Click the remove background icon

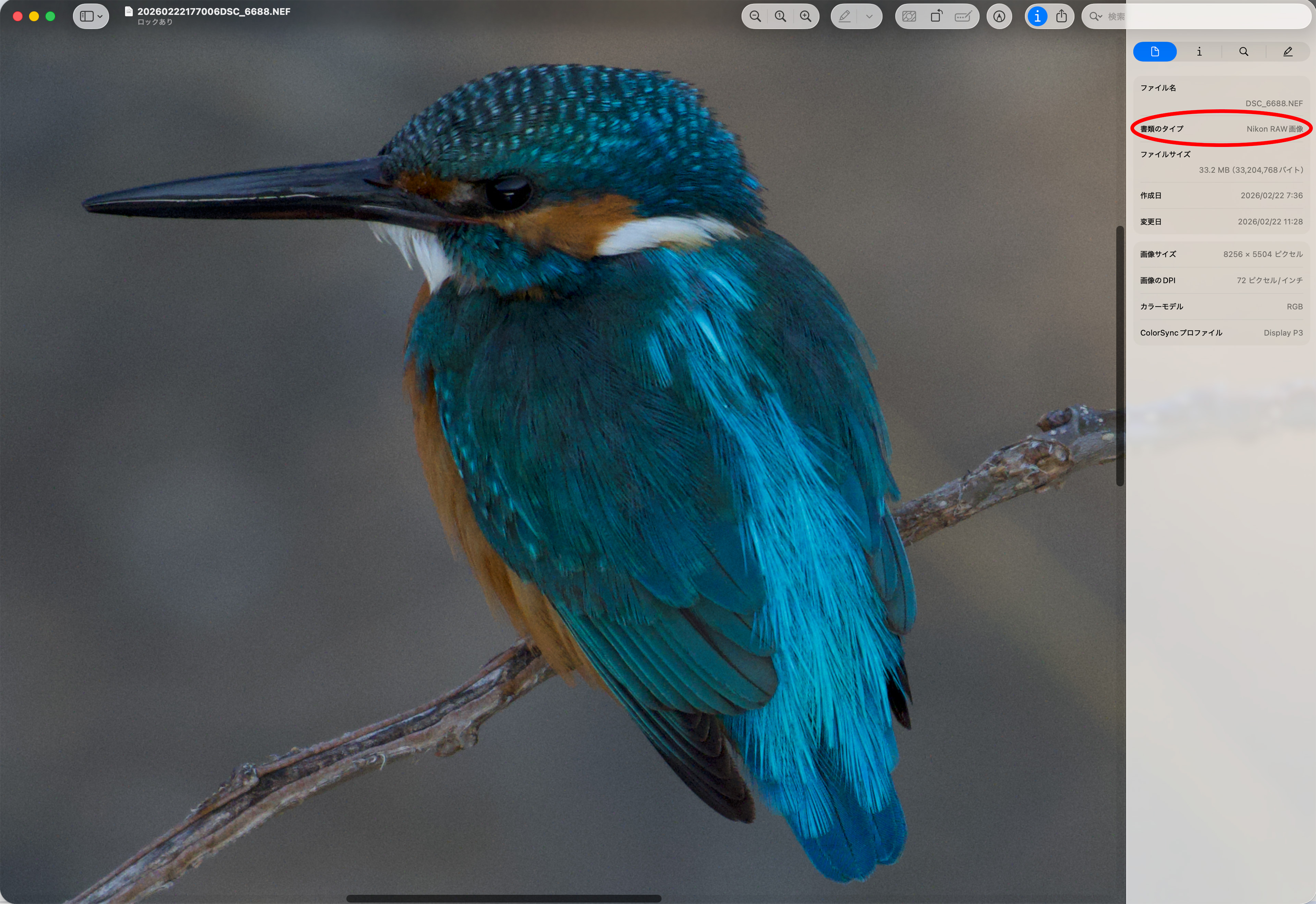(909, 16)
